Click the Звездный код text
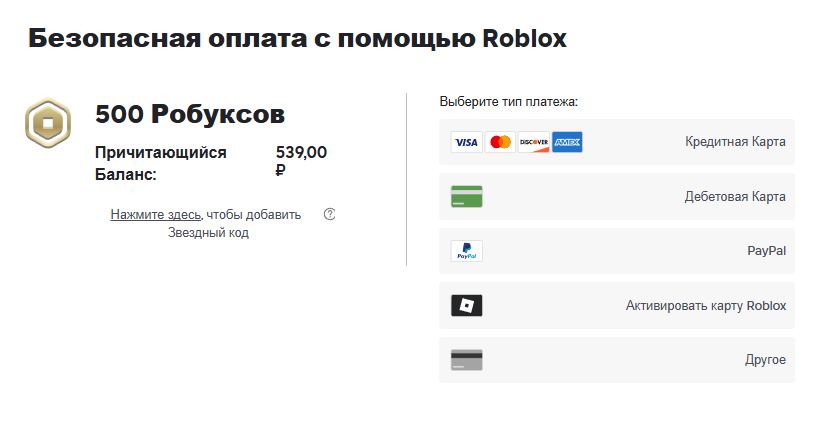The height and width of the screenshot is (442, 820). [x=208, y=232]
